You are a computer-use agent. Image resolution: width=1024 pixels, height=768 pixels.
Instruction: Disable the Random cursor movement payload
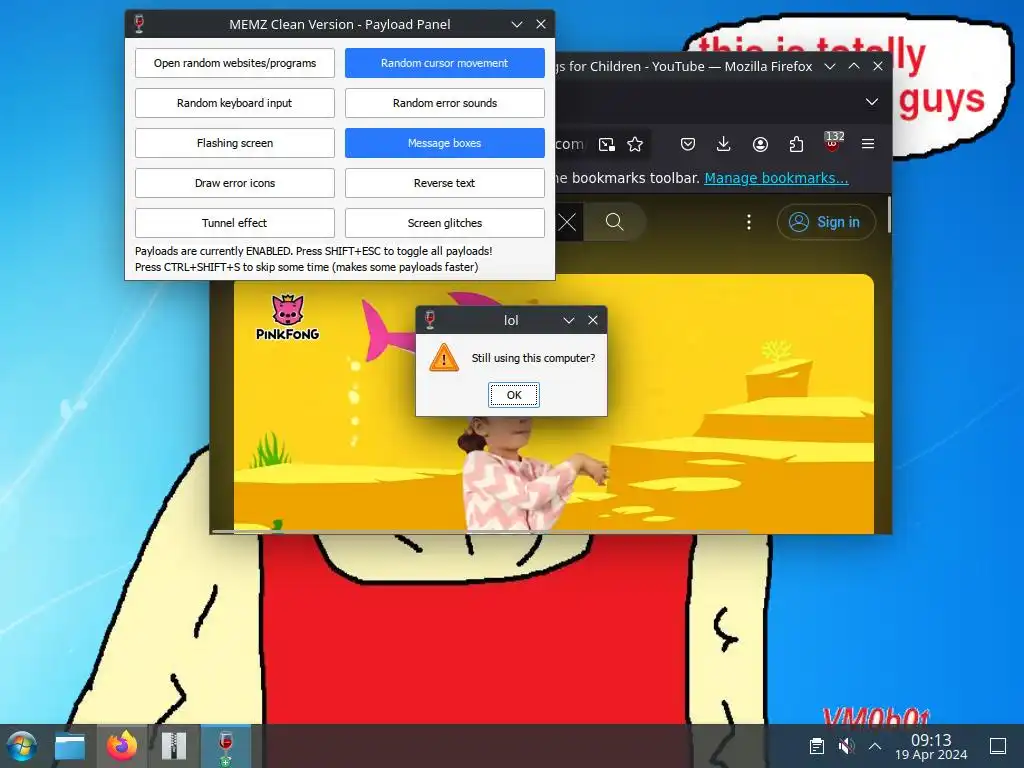tap(444, 63)
